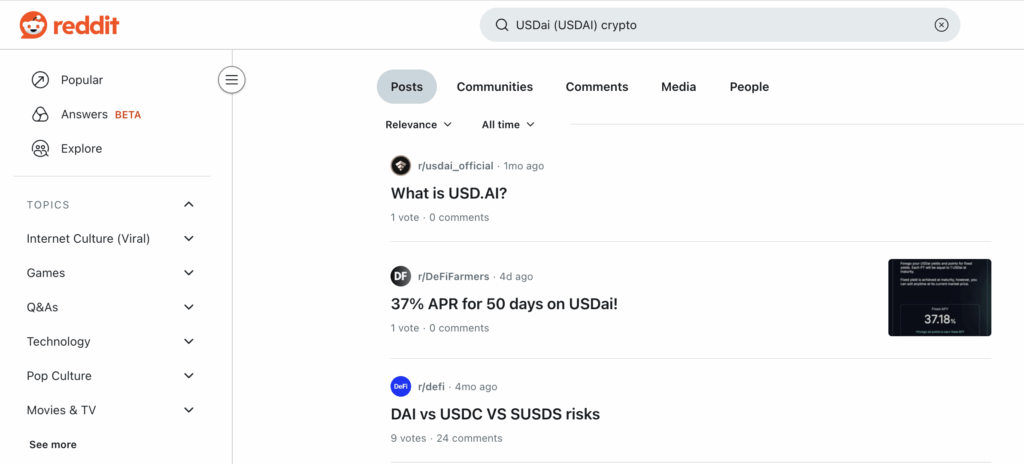Collapse sidebar with the hamburger button
Viewport: 1024px width, 464px height.
(x=232, y=80)
